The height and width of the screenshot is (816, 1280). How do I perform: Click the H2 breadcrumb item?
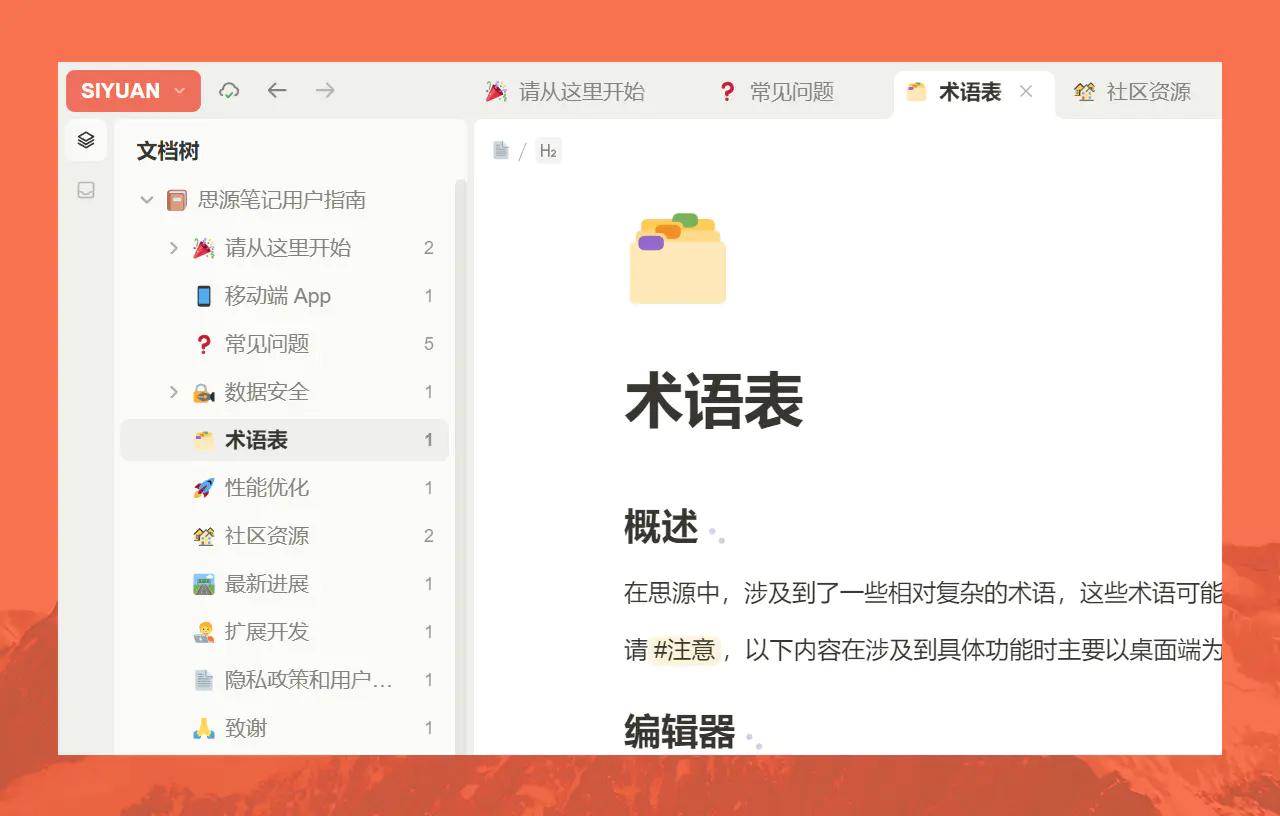click(x=548, y=151)
